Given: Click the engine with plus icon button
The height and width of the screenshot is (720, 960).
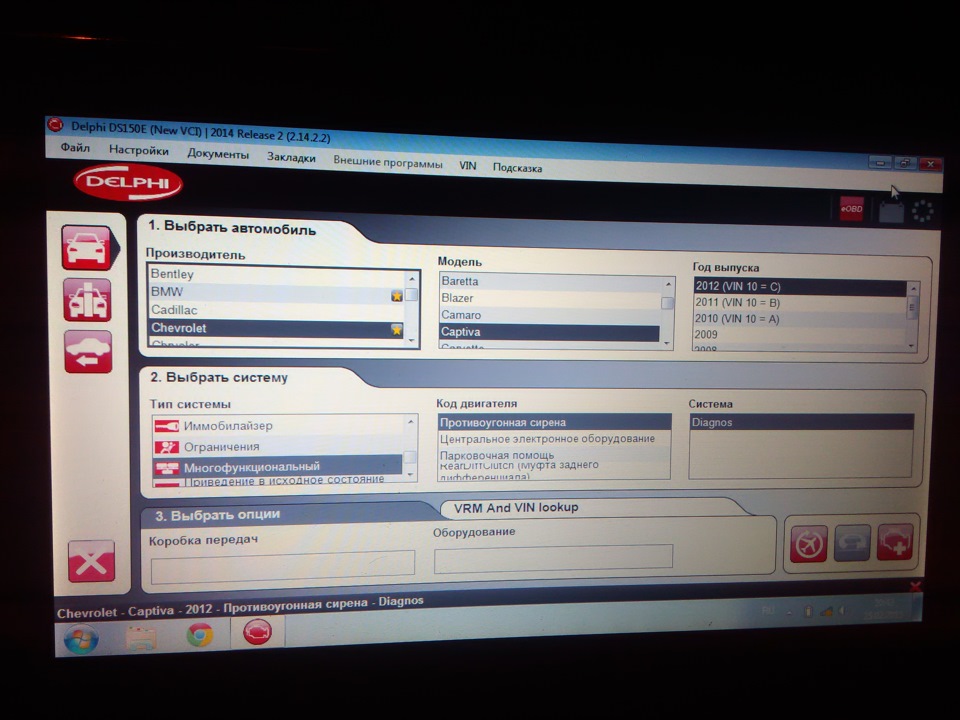Looking at the screenshot, I should click(895, 542).
